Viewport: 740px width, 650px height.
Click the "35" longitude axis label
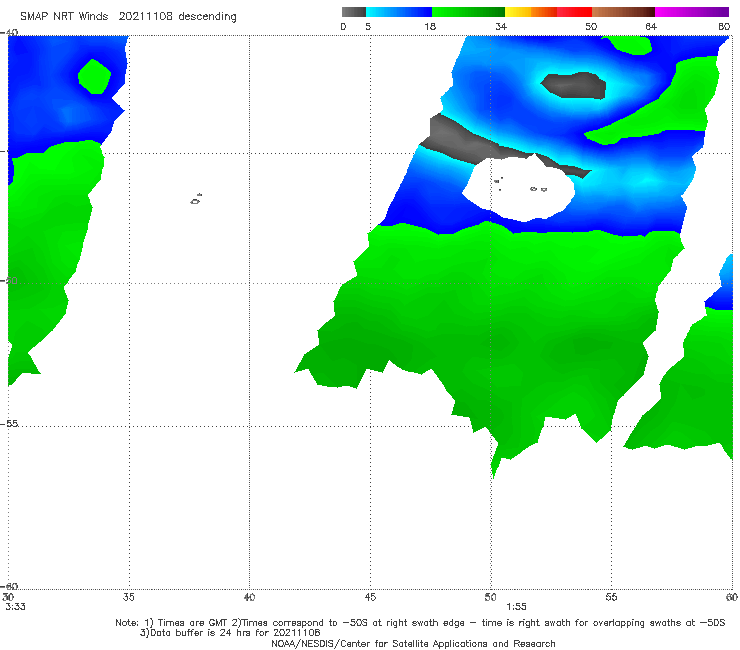click(x=128, y=597)
